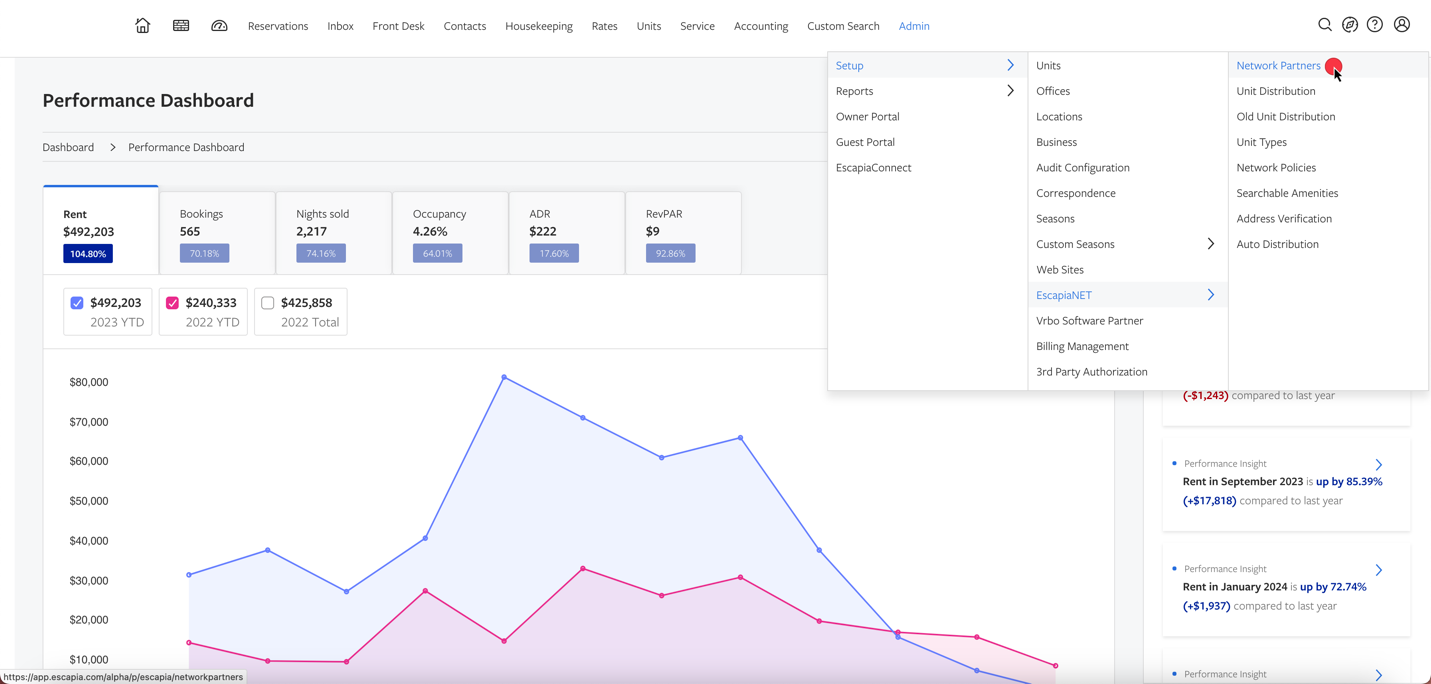The height and width of the screenshot is (684, 1431).
Task: Open Unit Distribution menu entry
Action: click(x=1275, y=91)
